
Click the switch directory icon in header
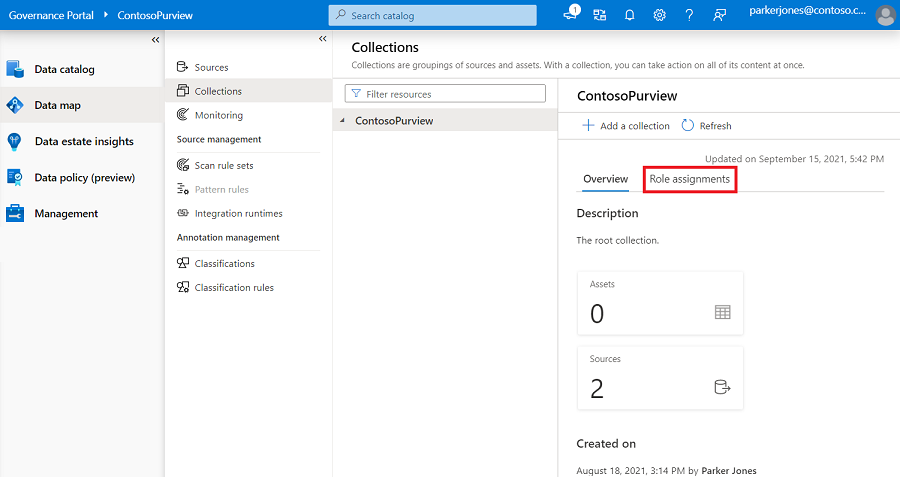(600, 16)
